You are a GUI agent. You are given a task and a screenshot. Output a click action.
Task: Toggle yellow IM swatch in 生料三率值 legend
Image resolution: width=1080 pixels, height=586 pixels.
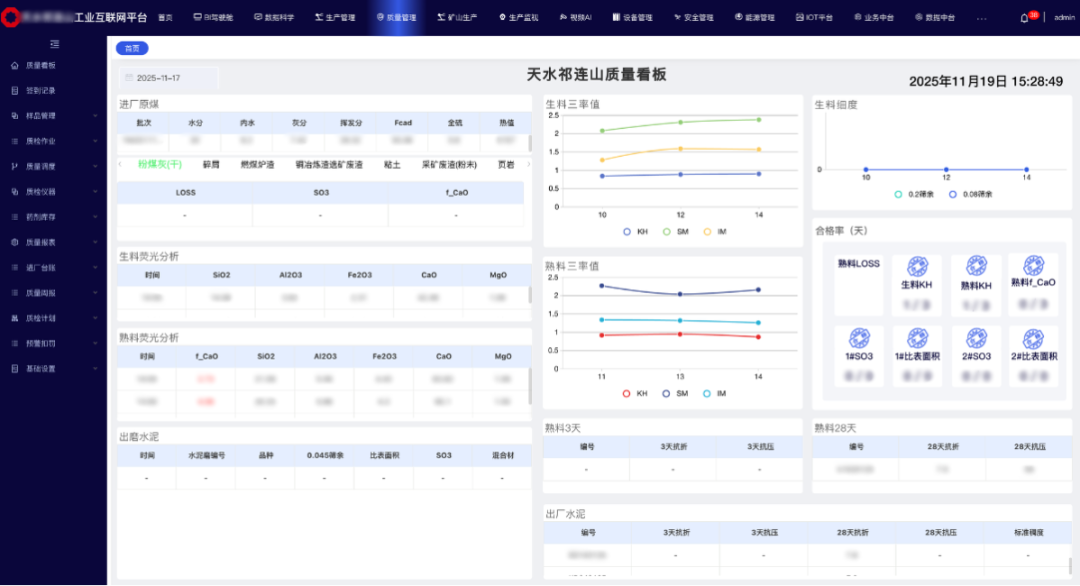(x=708, y=231)
